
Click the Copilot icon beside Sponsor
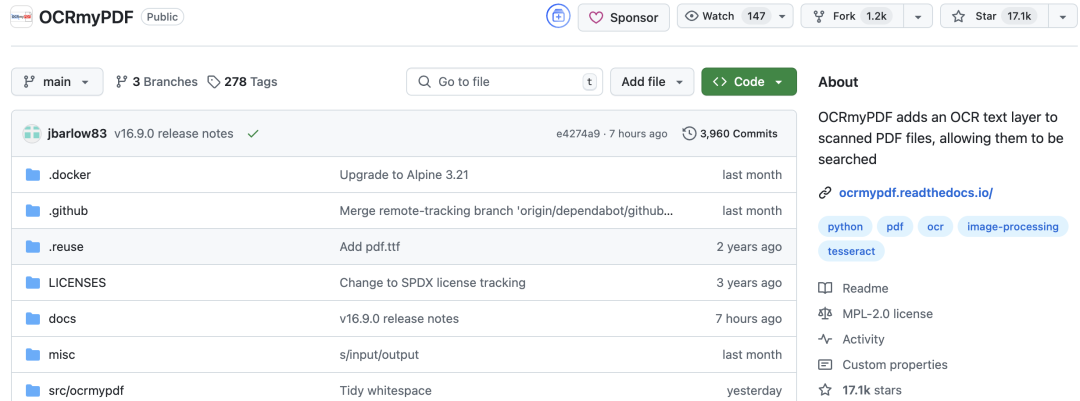point(558,17)
